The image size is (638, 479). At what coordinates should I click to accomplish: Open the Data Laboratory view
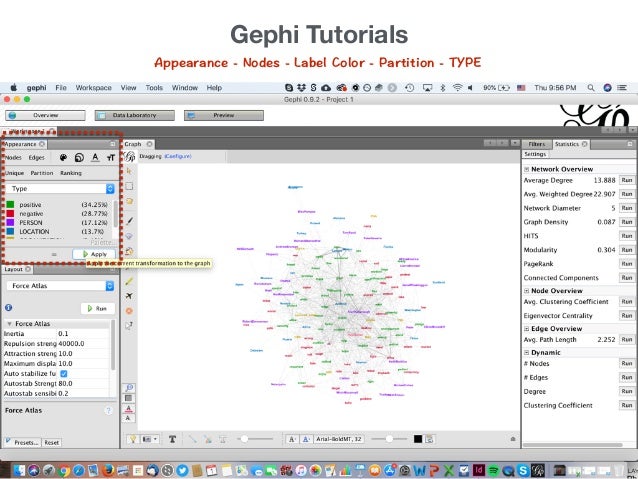pos(135,116)
